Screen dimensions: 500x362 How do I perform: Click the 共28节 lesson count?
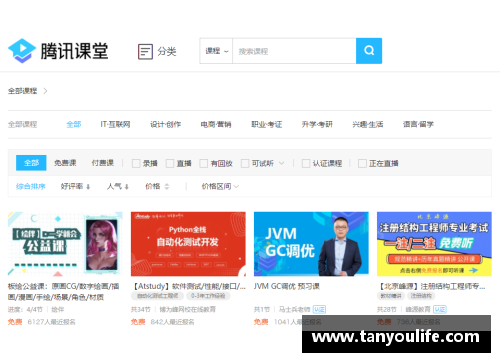point(387,310)
